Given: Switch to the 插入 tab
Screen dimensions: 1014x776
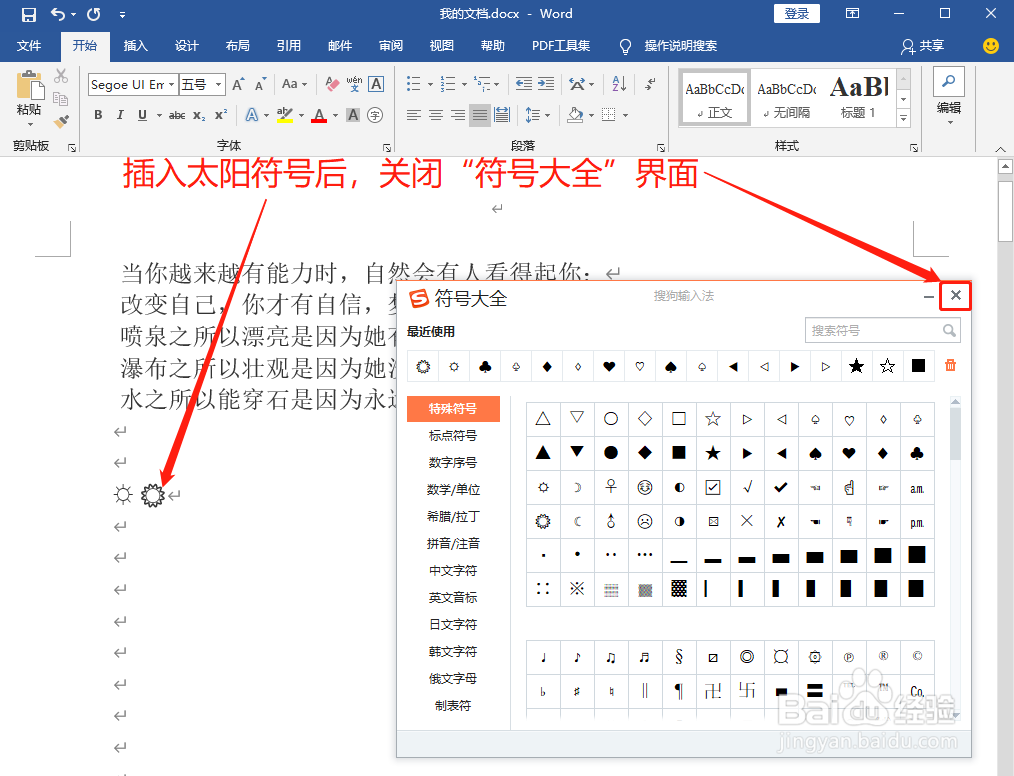Looking at the screenshot, I should coord(136,46).
